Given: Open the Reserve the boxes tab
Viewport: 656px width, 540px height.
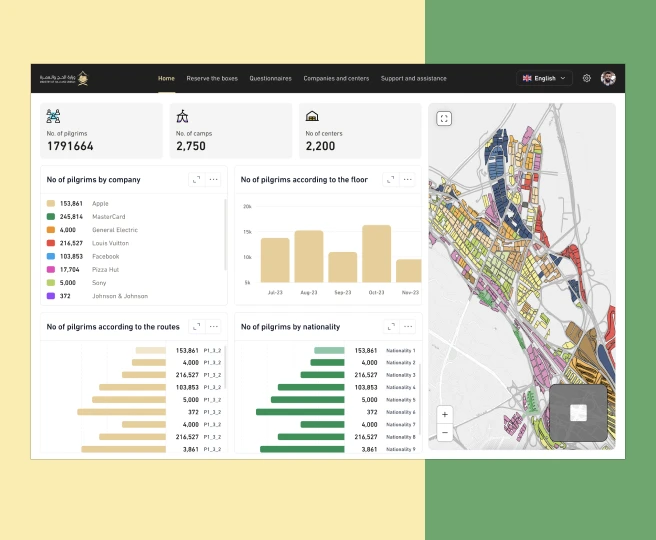Looking at the screenshot, I should tap(212, 78).
